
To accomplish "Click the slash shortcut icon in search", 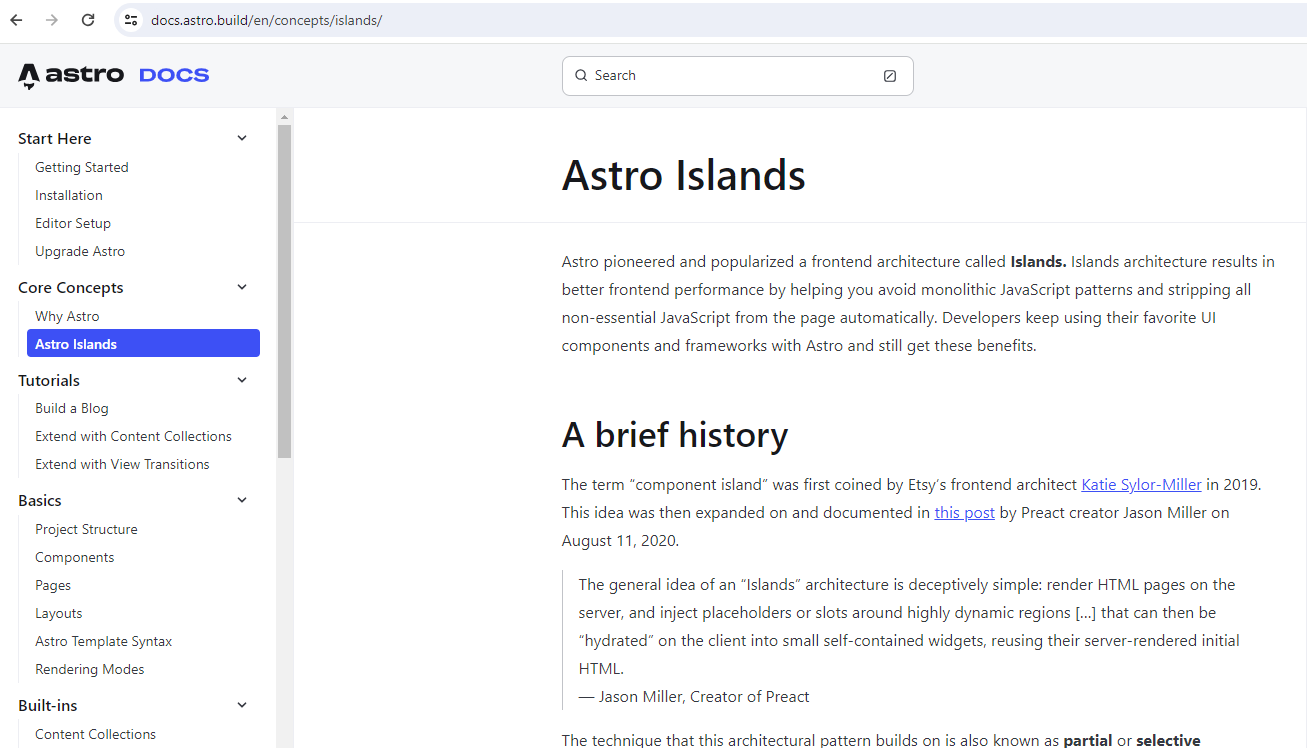I will [890, 76].
